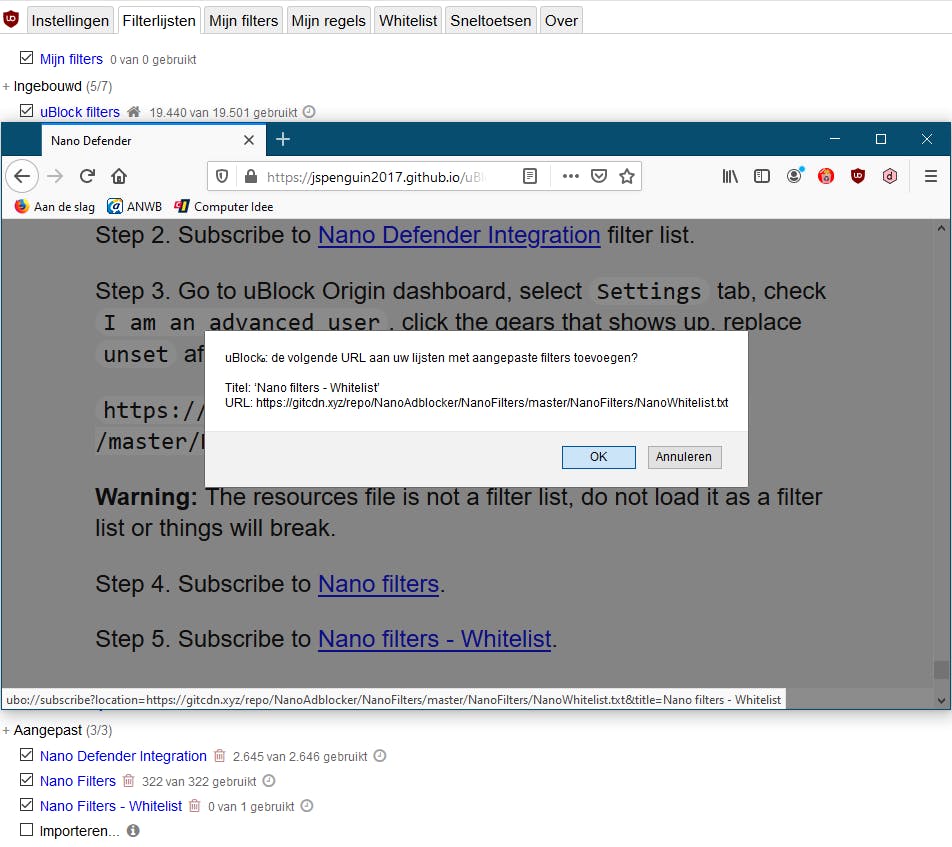Collapse the Aangepast filter group

pyautogui.click(x=6, y=731)
